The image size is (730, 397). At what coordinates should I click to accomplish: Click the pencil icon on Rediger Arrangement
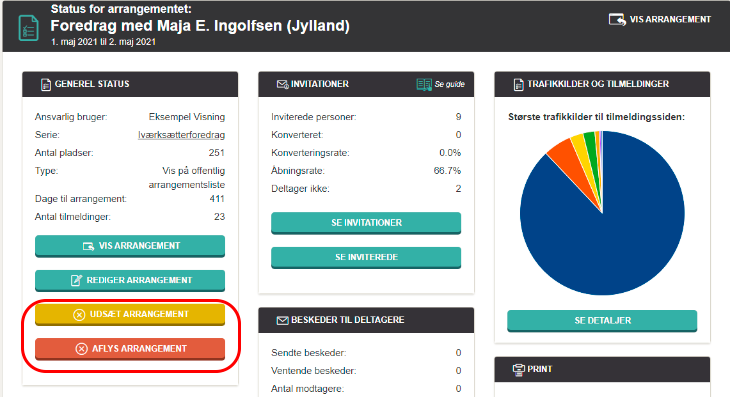pos(76,280)
